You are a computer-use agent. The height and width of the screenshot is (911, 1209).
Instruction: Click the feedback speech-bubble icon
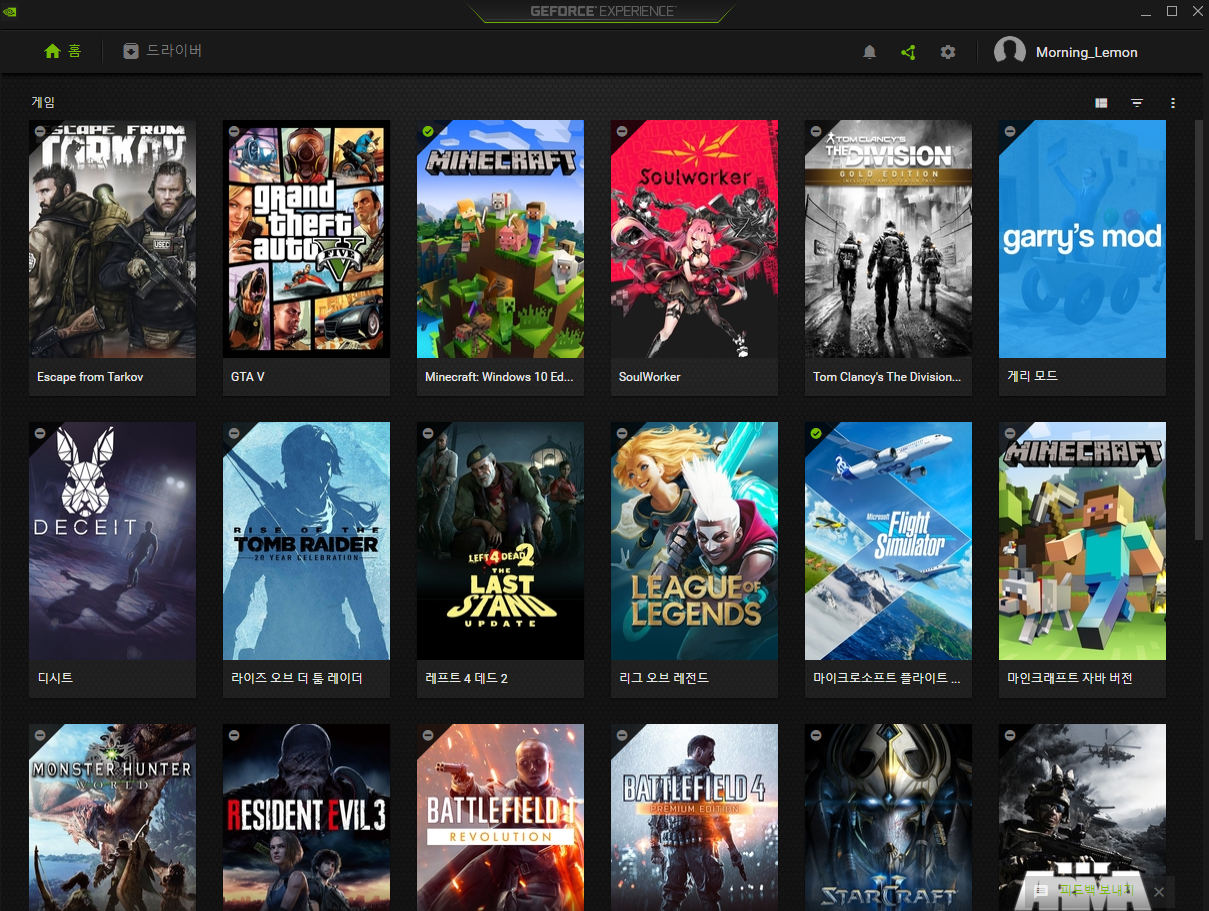(x=1041, y=890)
